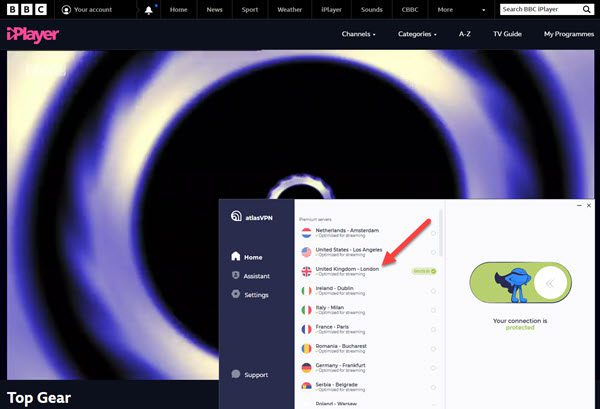Click the 'Top Gear' programme title
The image size is (600, 409).
click(x=39, y=398)
